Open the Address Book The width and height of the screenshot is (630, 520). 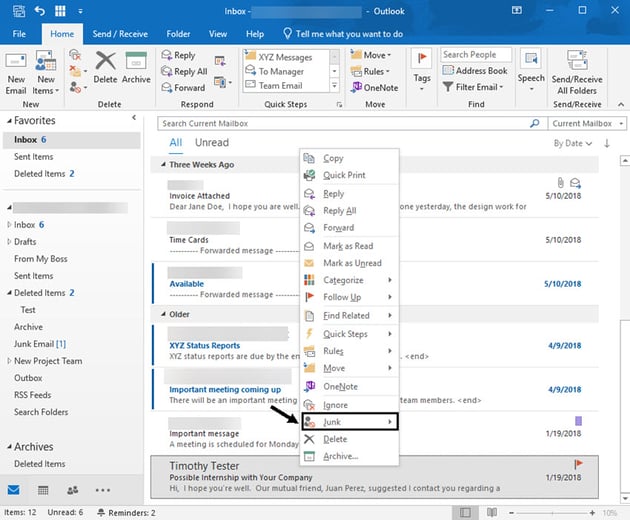point(475,71)
